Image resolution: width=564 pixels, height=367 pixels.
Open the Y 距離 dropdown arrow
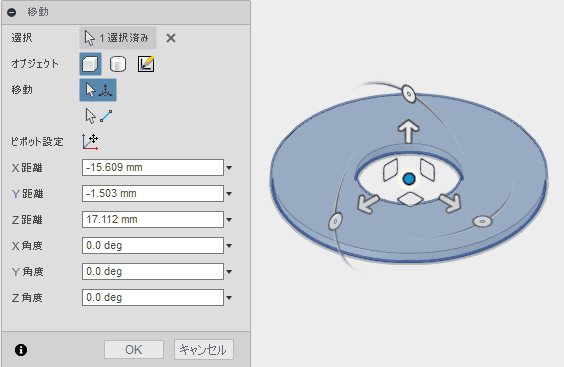pos(229,194)
